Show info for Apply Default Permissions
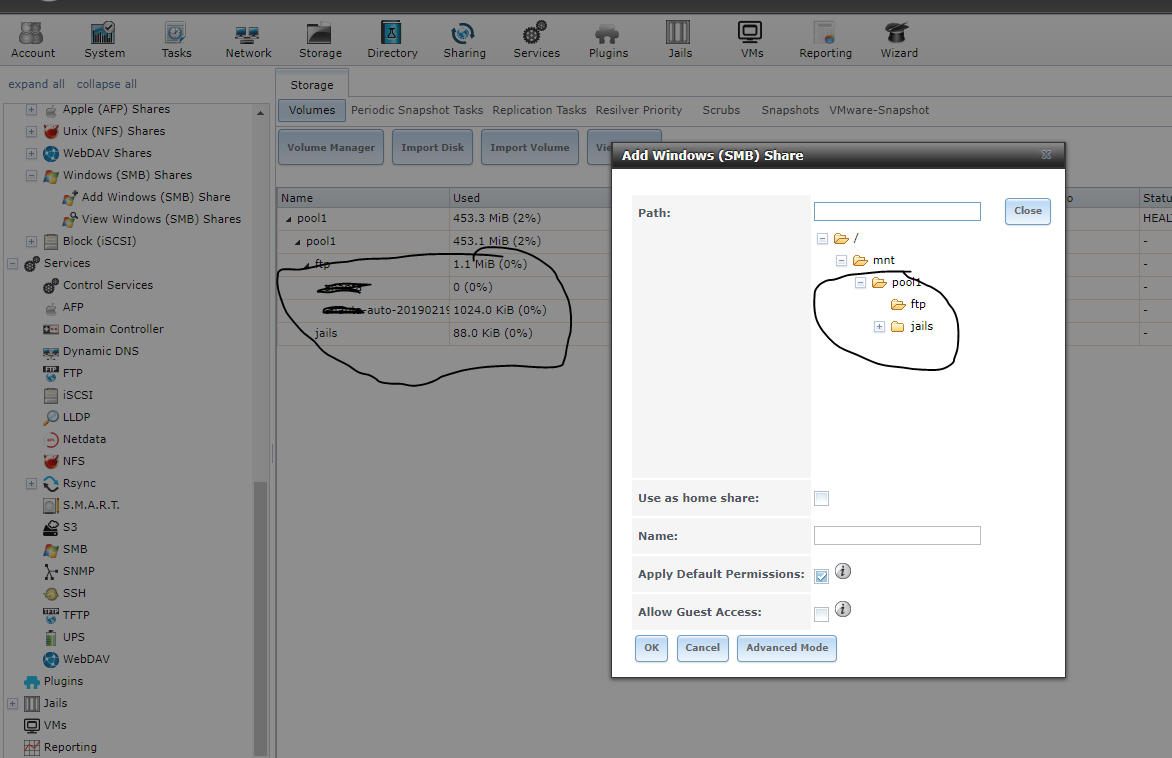Screen dimensions: 1172x758 click(842, 571)
